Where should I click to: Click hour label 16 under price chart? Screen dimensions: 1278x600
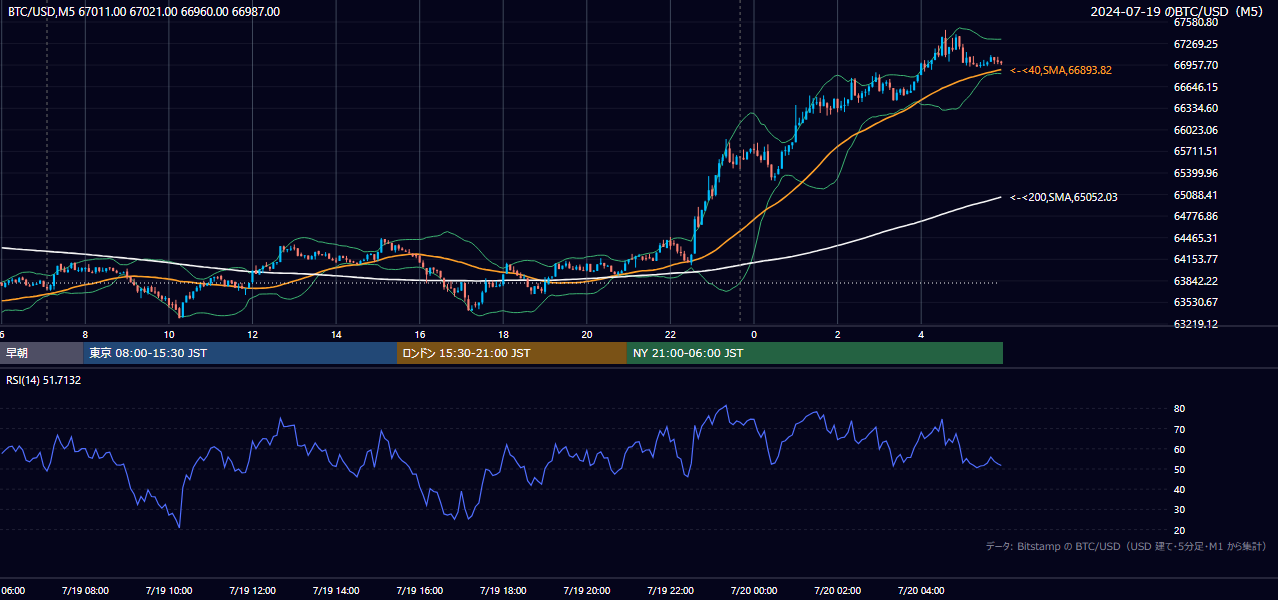(x=420, y=334)
